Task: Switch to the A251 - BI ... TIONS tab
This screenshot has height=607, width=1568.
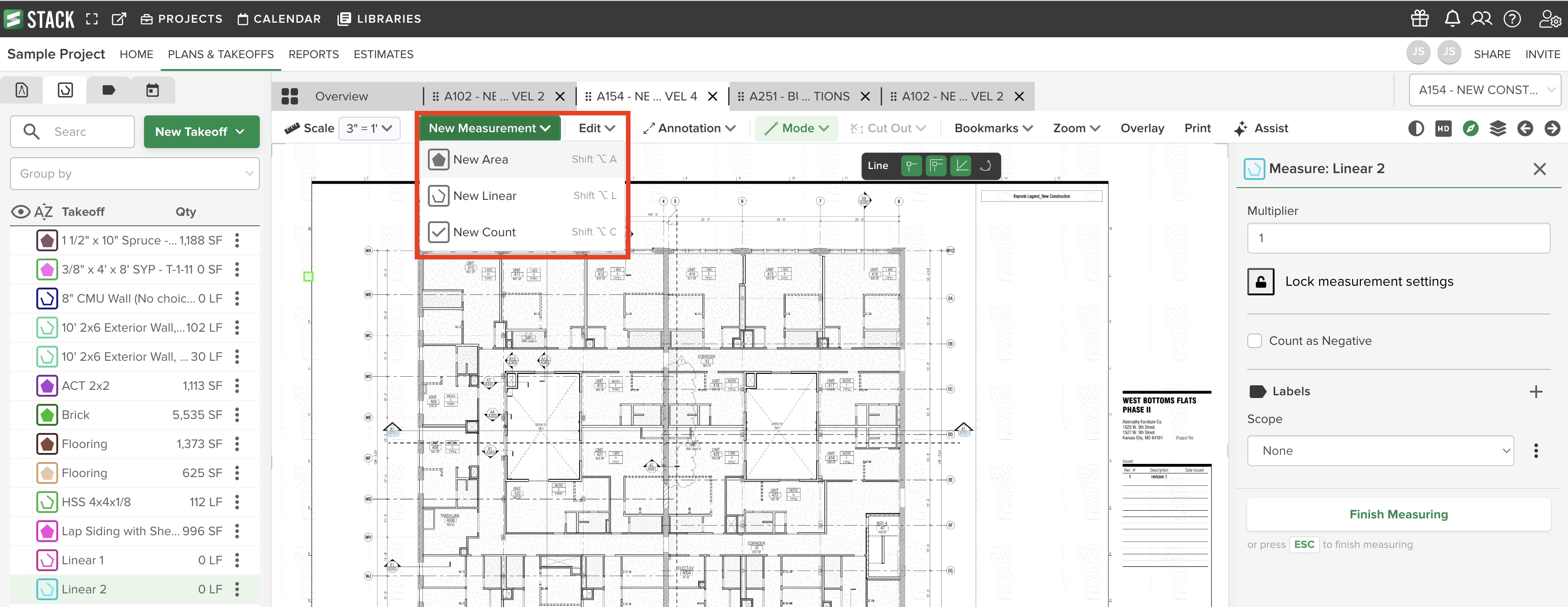Action: tap(799, 96)
